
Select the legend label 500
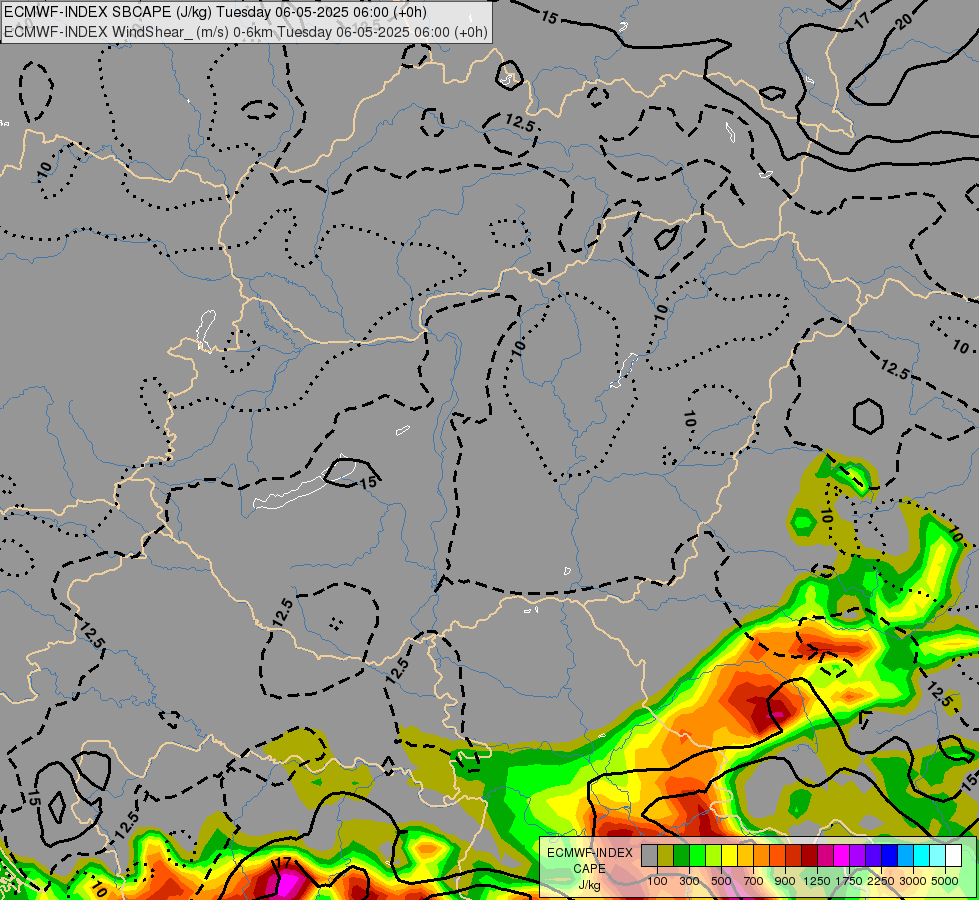(x=721, y=881)
